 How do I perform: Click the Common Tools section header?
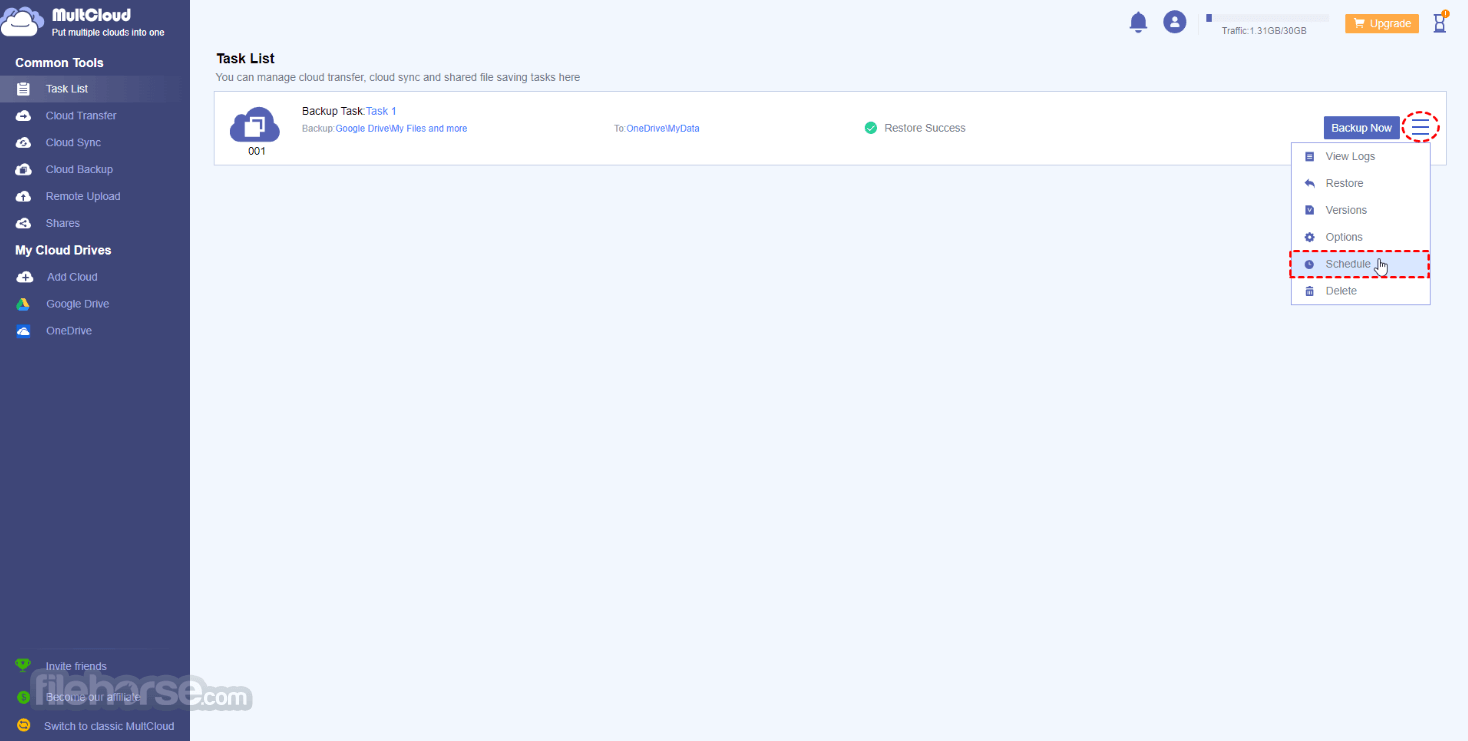click(x=59, y=63)
